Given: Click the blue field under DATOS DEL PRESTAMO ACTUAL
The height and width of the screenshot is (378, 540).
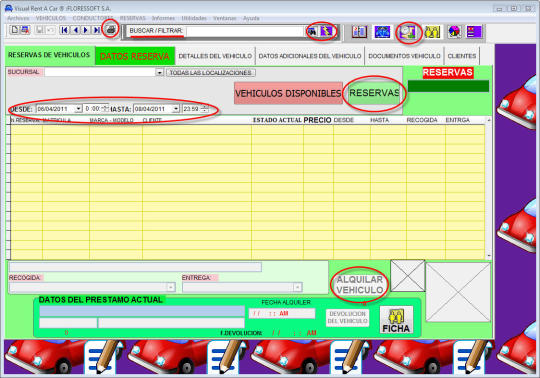Looking at the screenshot, I should (142, 311).
